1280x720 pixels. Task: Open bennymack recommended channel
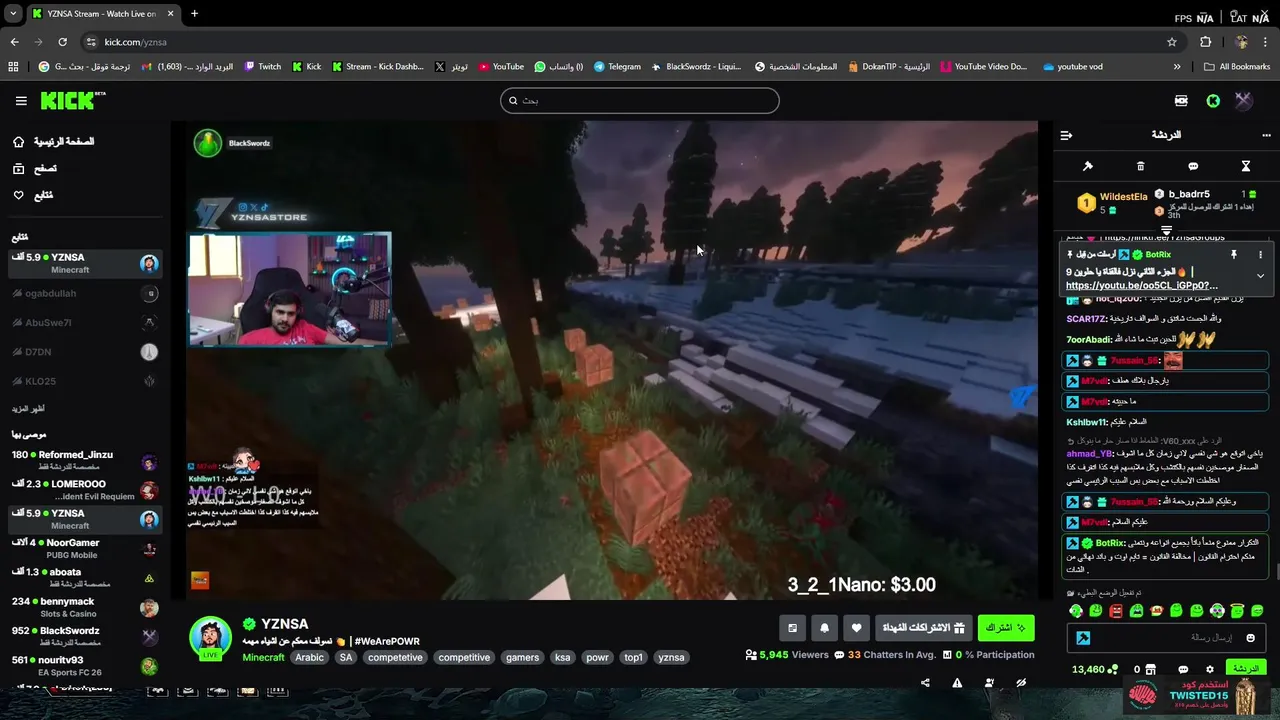(85, 607)
